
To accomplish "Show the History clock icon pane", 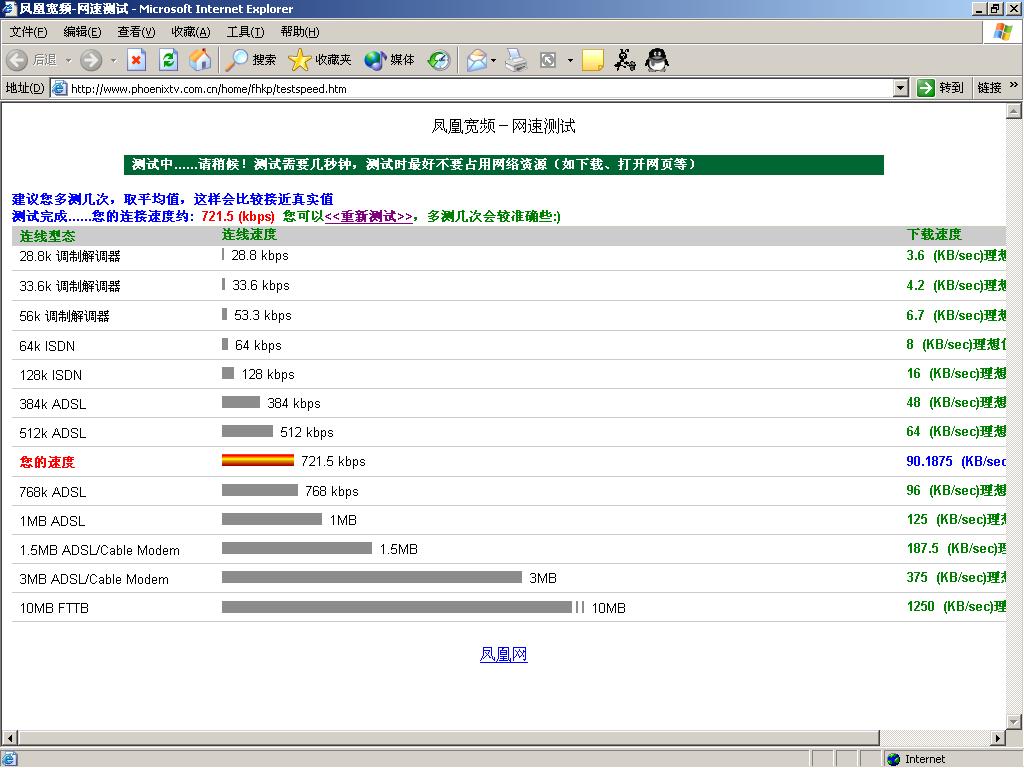I will click(439, 60).
